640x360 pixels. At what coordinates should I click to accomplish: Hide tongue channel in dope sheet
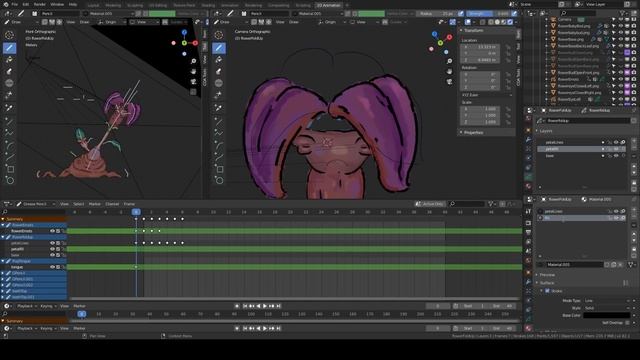(52, 267)
